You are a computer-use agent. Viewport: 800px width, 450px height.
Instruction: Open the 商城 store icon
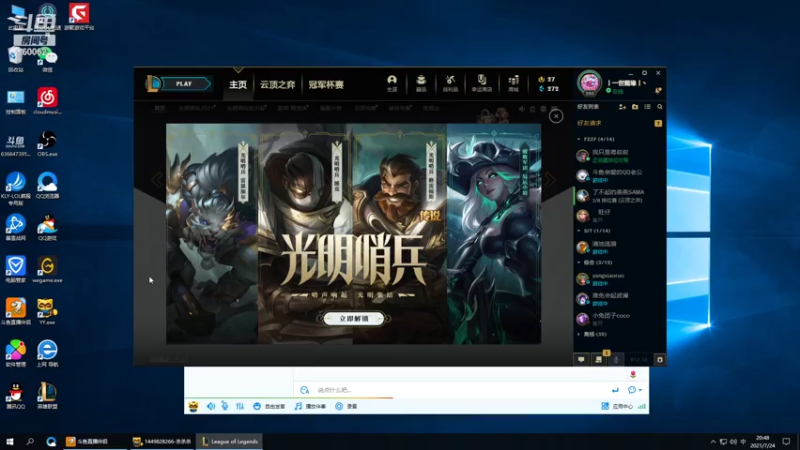(513, 84)
